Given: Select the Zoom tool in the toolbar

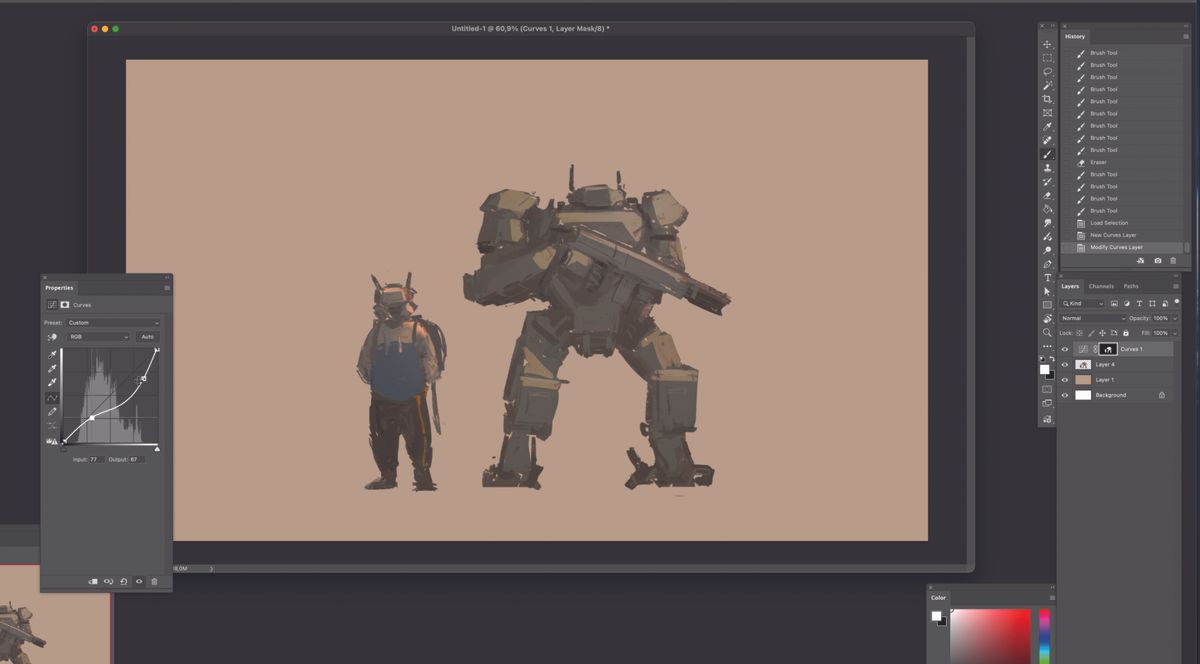Looking at the screenshot, I should pos(1047,332).
